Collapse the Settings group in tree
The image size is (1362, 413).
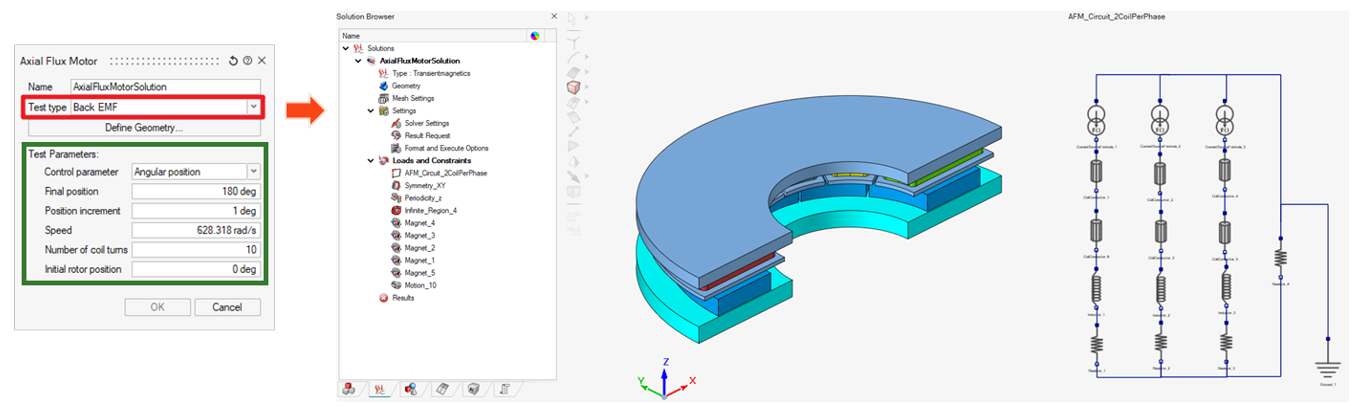tap(370, 111)
